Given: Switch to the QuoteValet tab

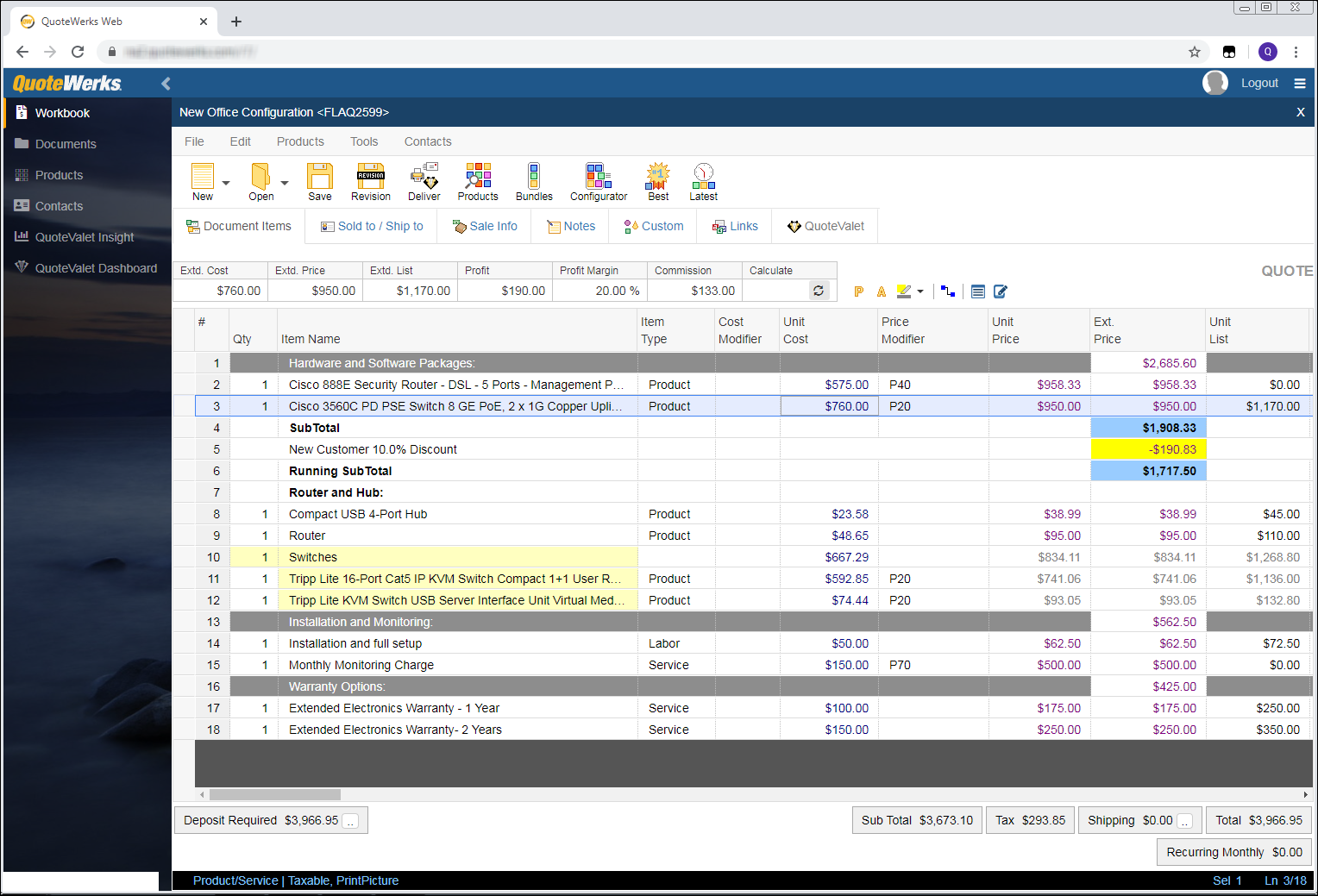Looking at the screenshot, I should (x=825, y=226).
